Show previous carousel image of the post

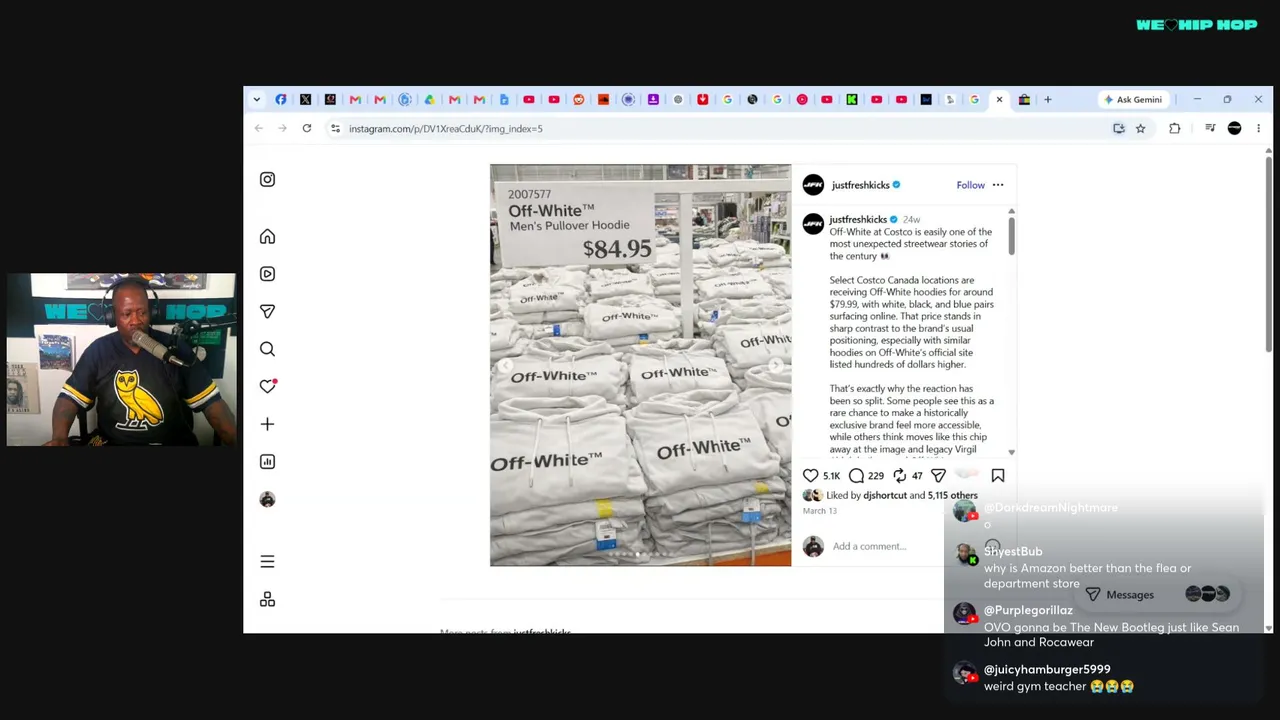pos(505,365)
